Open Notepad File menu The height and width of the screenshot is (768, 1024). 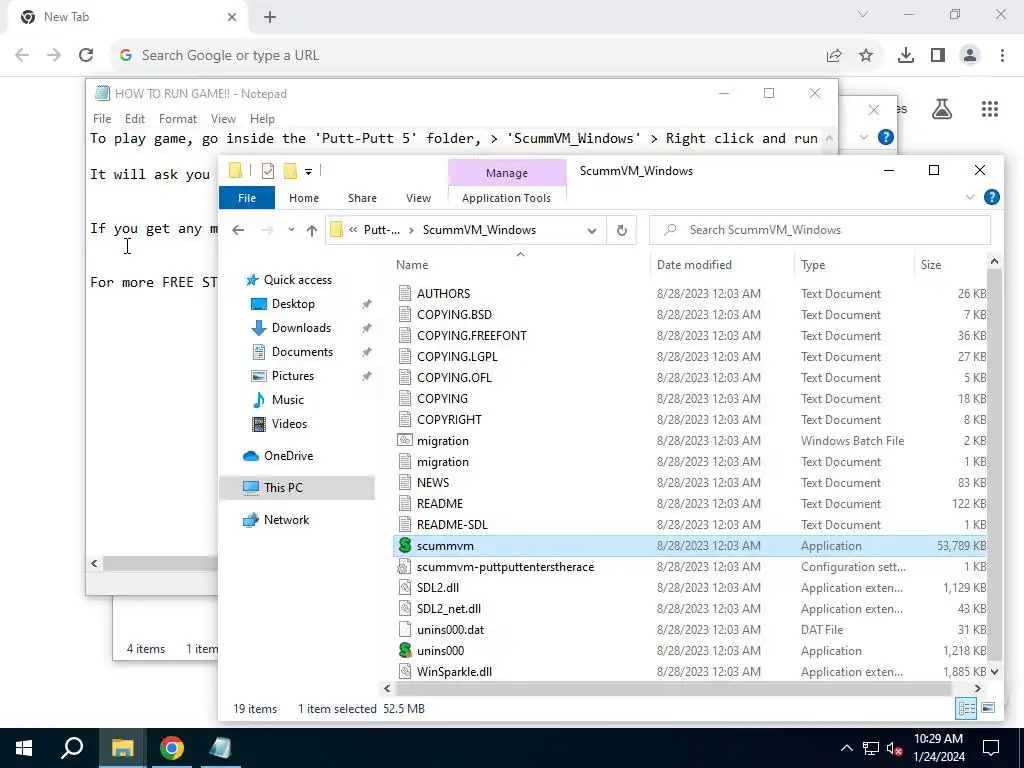(x=102, y=118)
